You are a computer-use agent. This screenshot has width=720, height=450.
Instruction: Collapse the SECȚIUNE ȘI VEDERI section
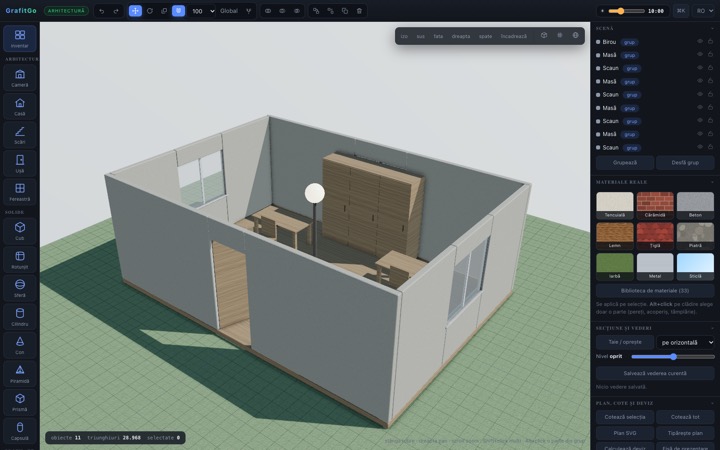click(712, 328)
